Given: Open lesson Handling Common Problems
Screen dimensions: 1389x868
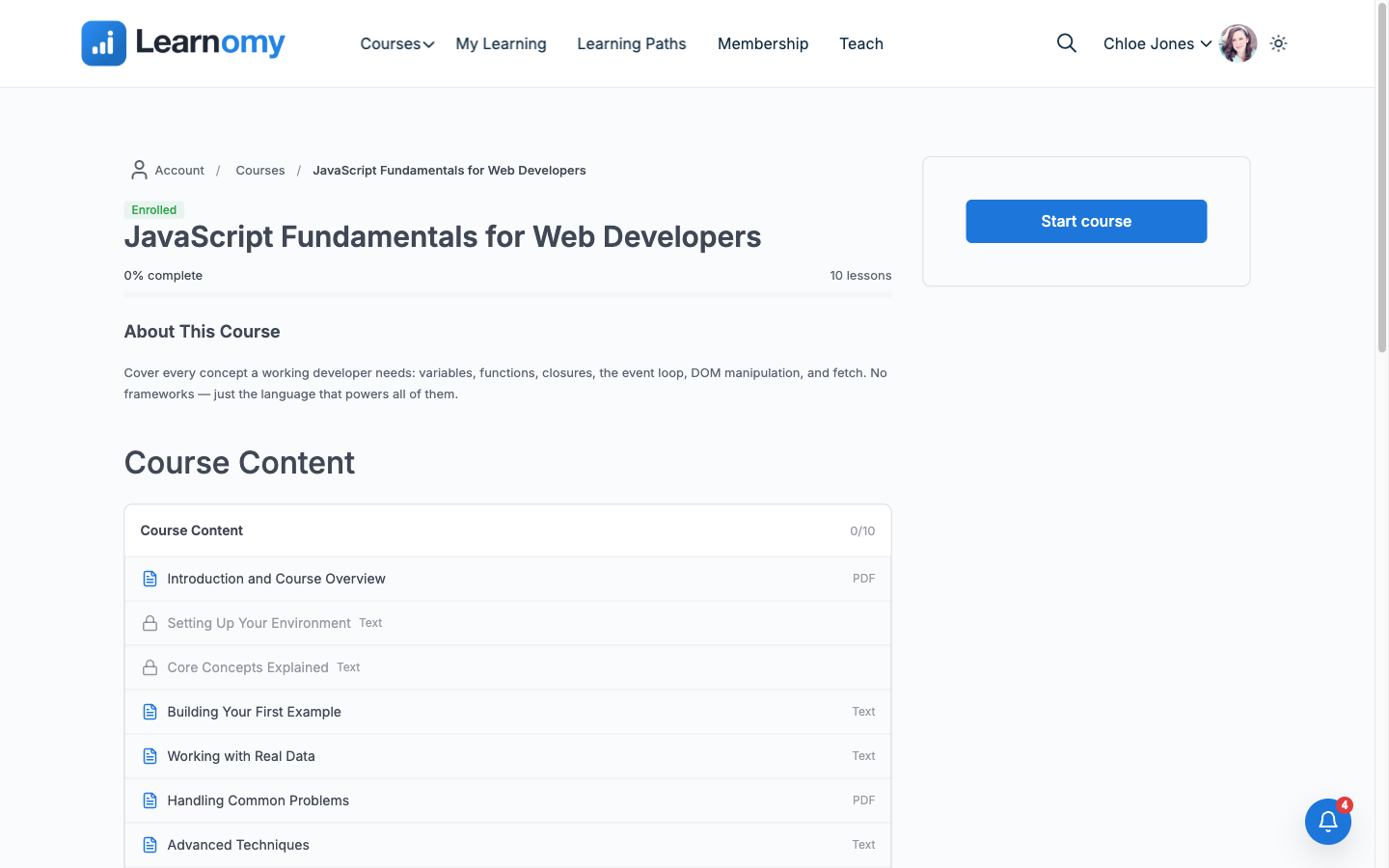Looking at the screenshot, I should [507, 800].
